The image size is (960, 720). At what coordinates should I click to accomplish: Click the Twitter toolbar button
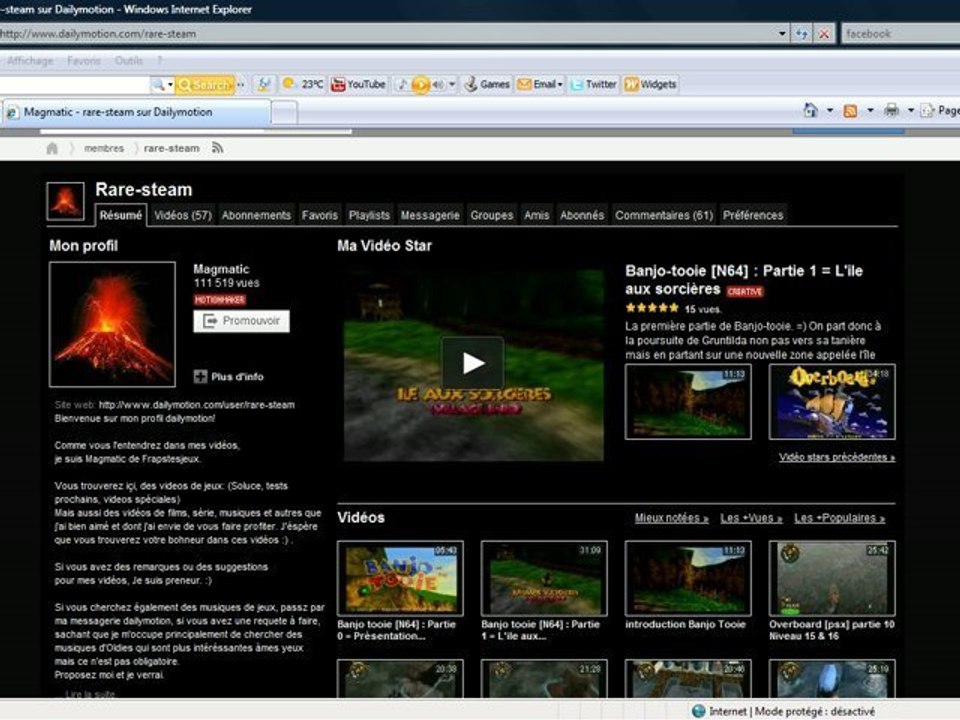coord(593,84)
